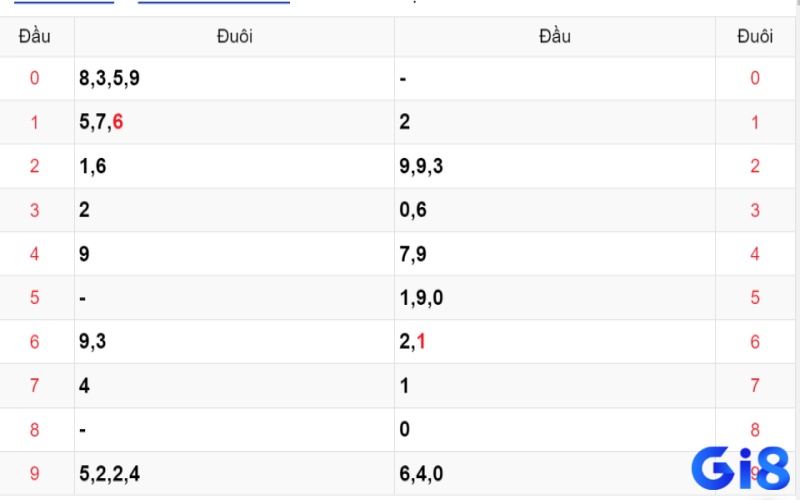Click the cell containing 6,4,0

click(x=555, y=473)
